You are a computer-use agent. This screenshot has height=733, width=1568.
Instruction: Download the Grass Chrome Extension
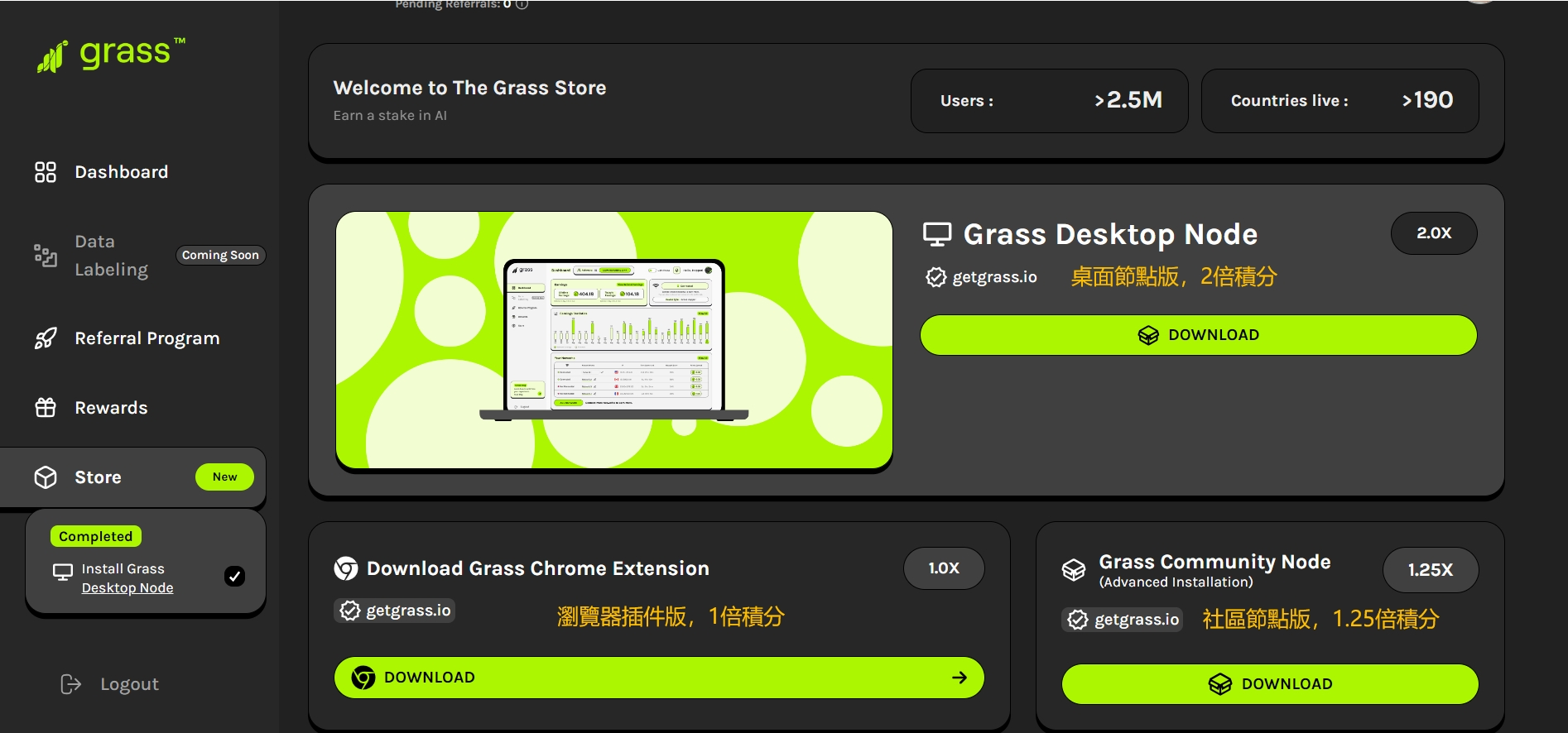click(659, 678)
